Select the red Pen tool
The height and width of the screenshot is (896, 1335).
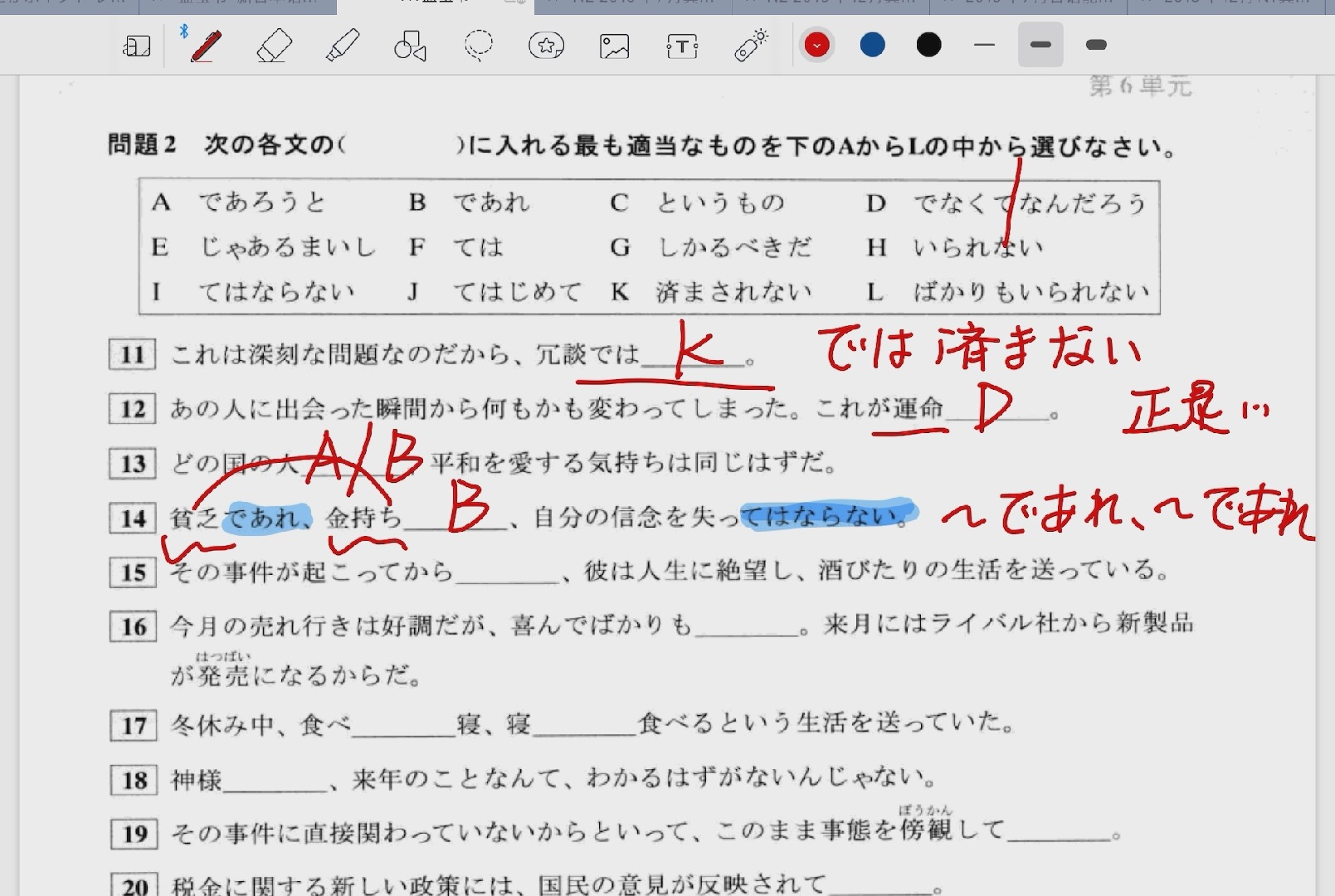(x=205, y=46)
